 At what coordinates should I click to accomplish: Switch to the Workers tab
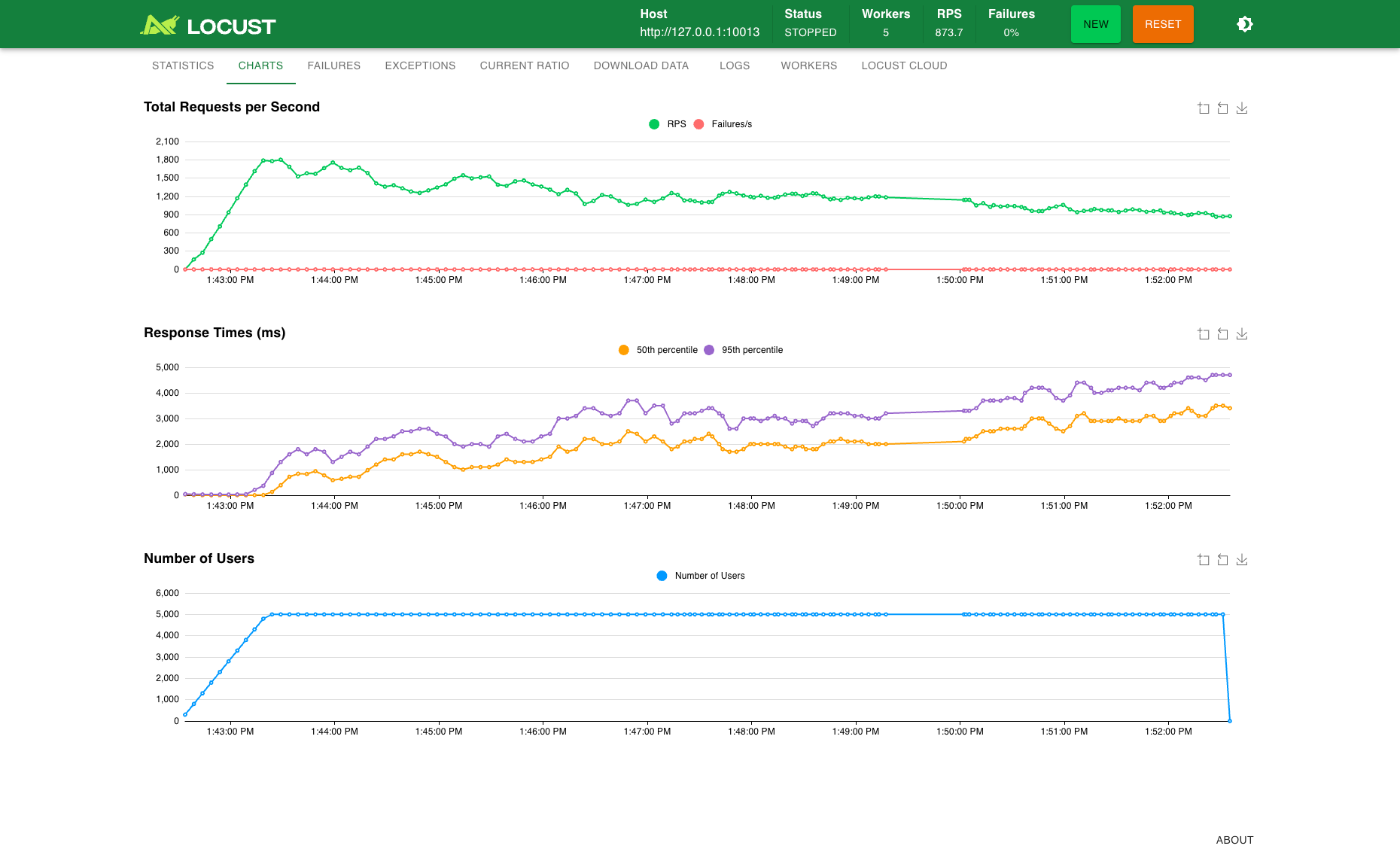click(x=809, y=65)
